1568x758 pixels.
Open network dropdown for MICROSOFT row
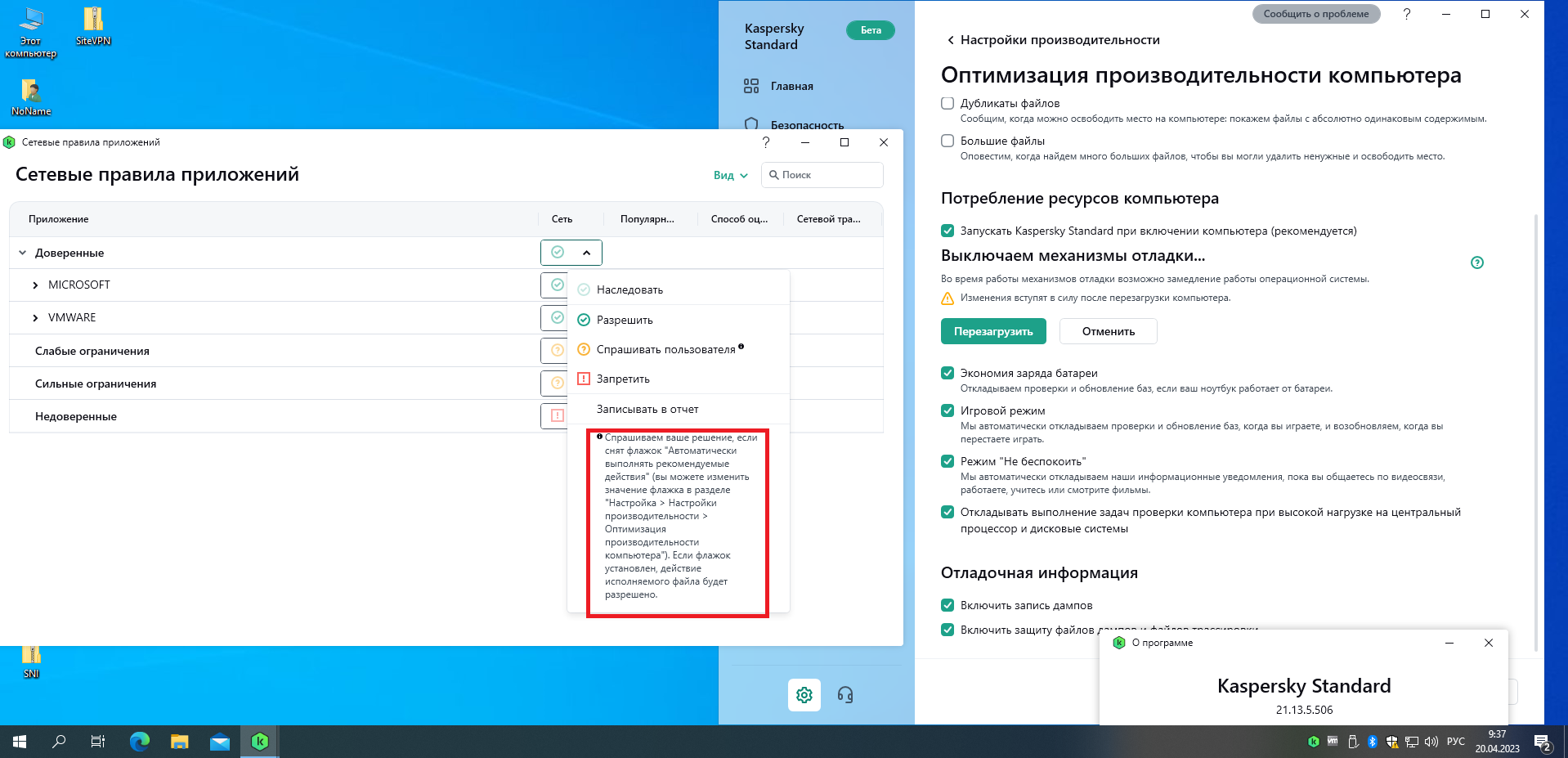click(x=554, y=285)
